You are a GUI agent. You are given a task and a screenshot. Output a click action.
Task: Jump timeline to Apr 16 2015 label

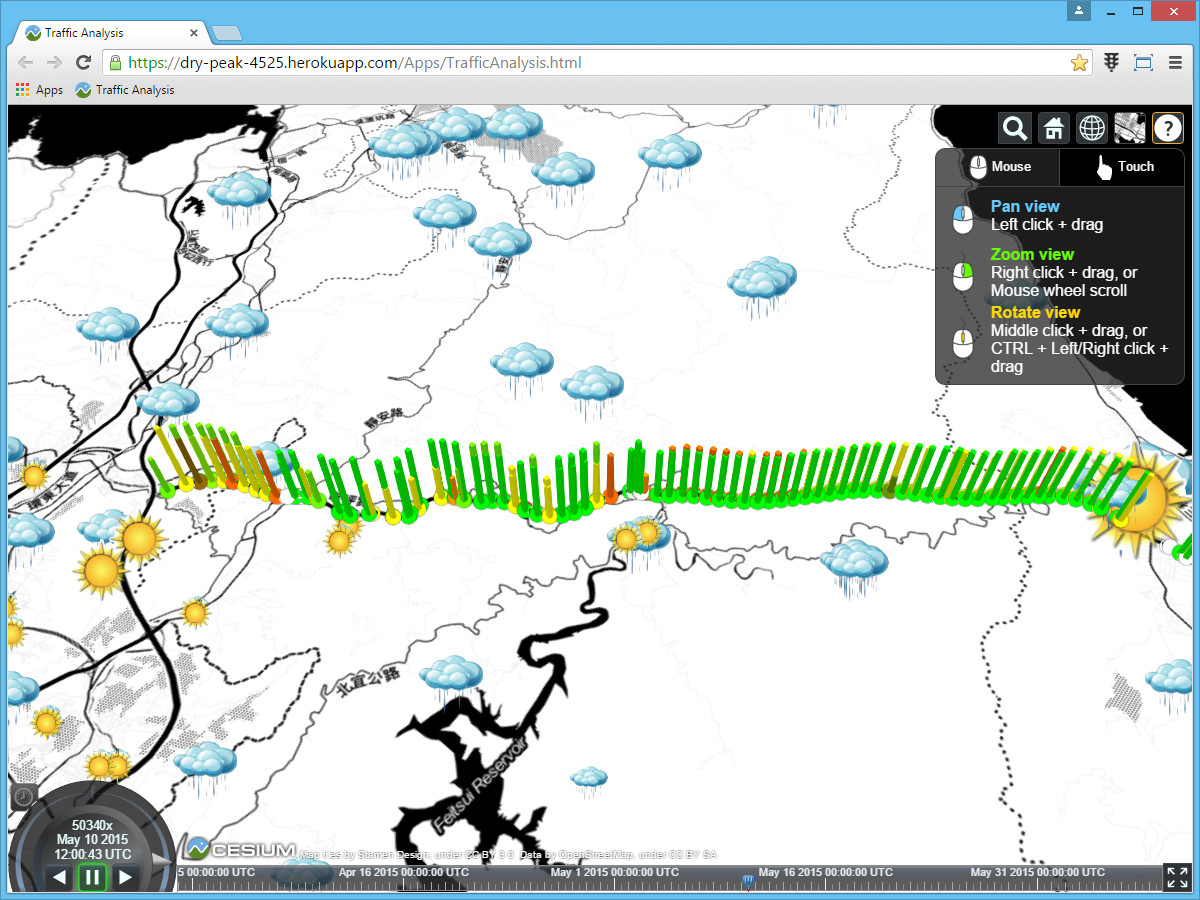coord(403,872)
